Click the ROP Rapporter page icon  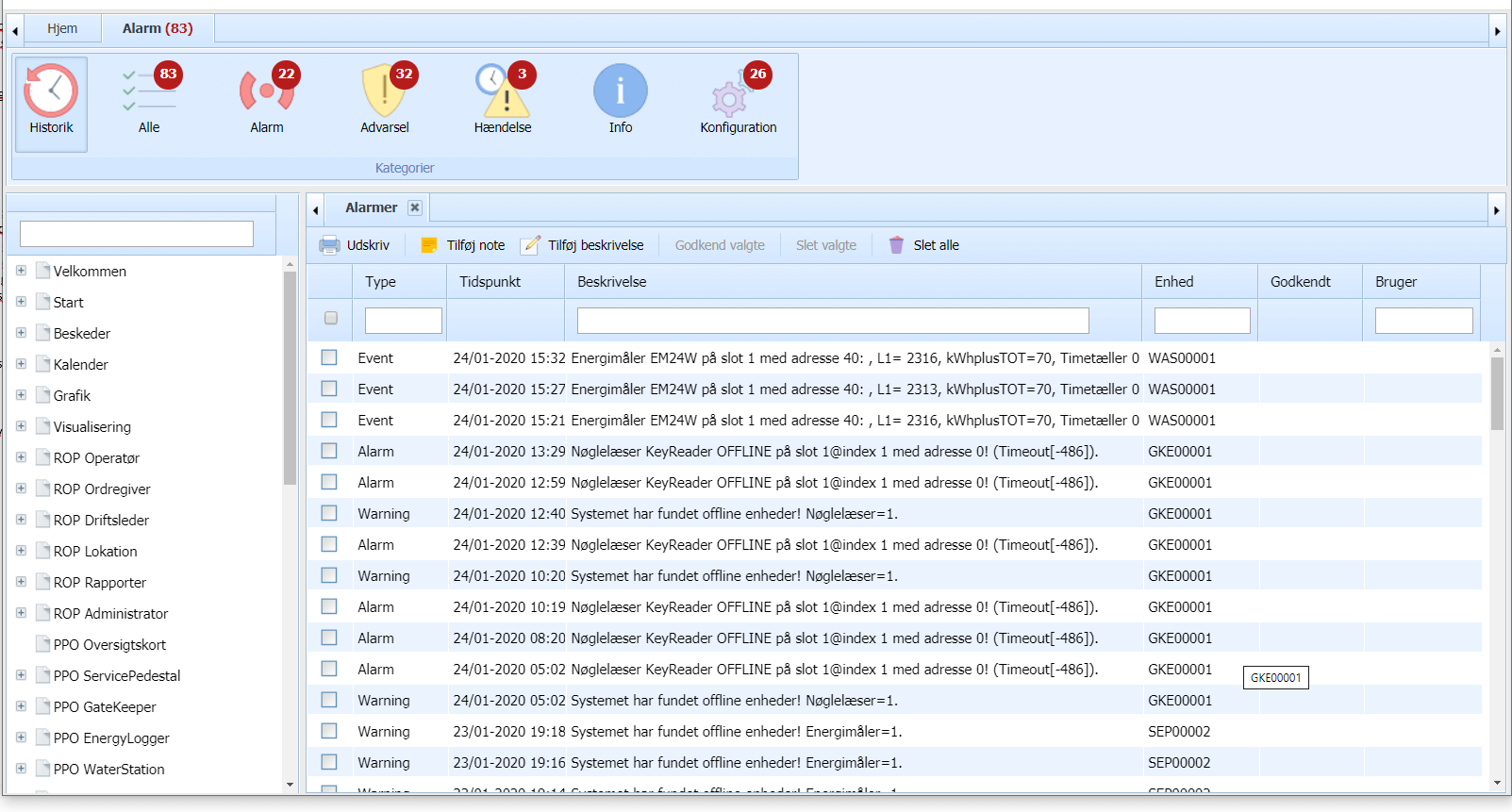tap(42, 582)
